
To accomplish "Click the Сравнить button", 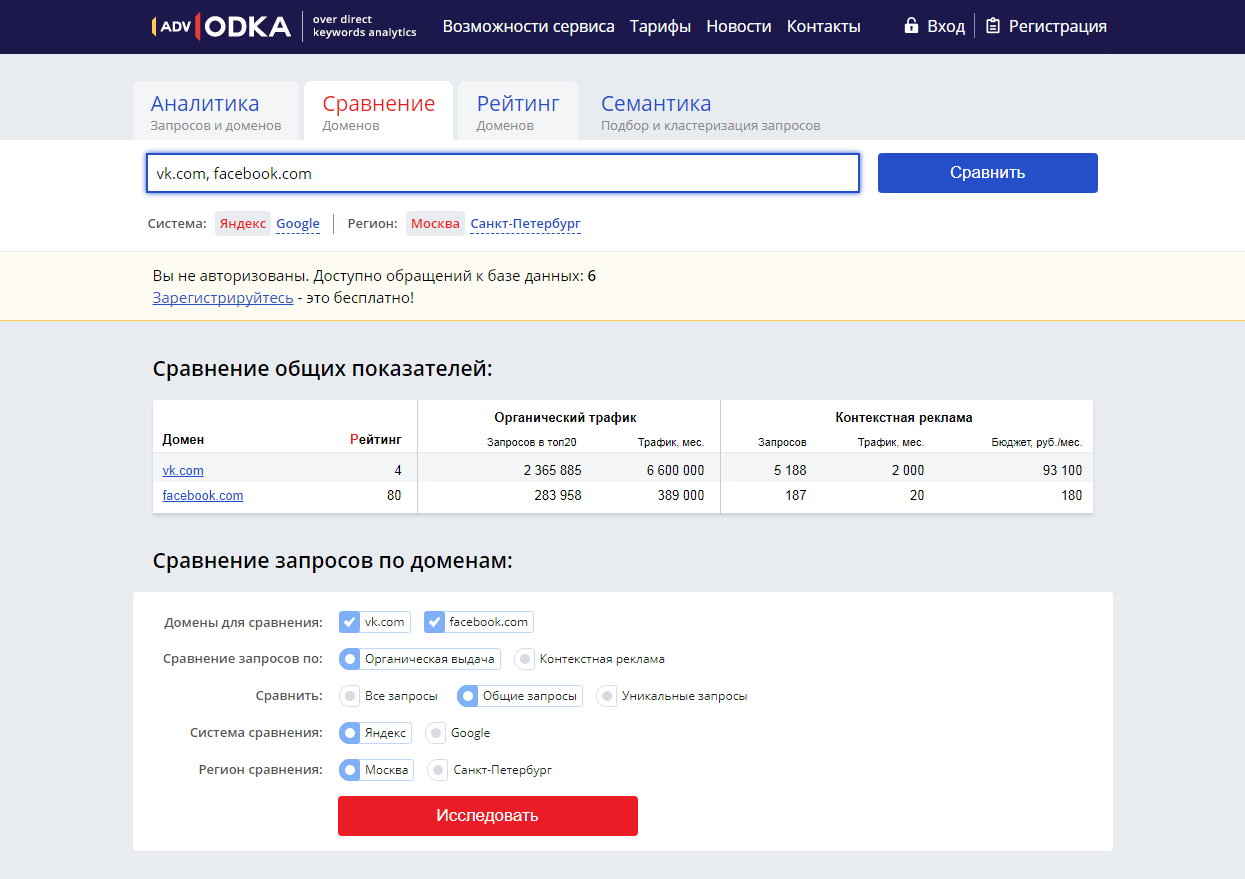I will [x=987, y=172].
